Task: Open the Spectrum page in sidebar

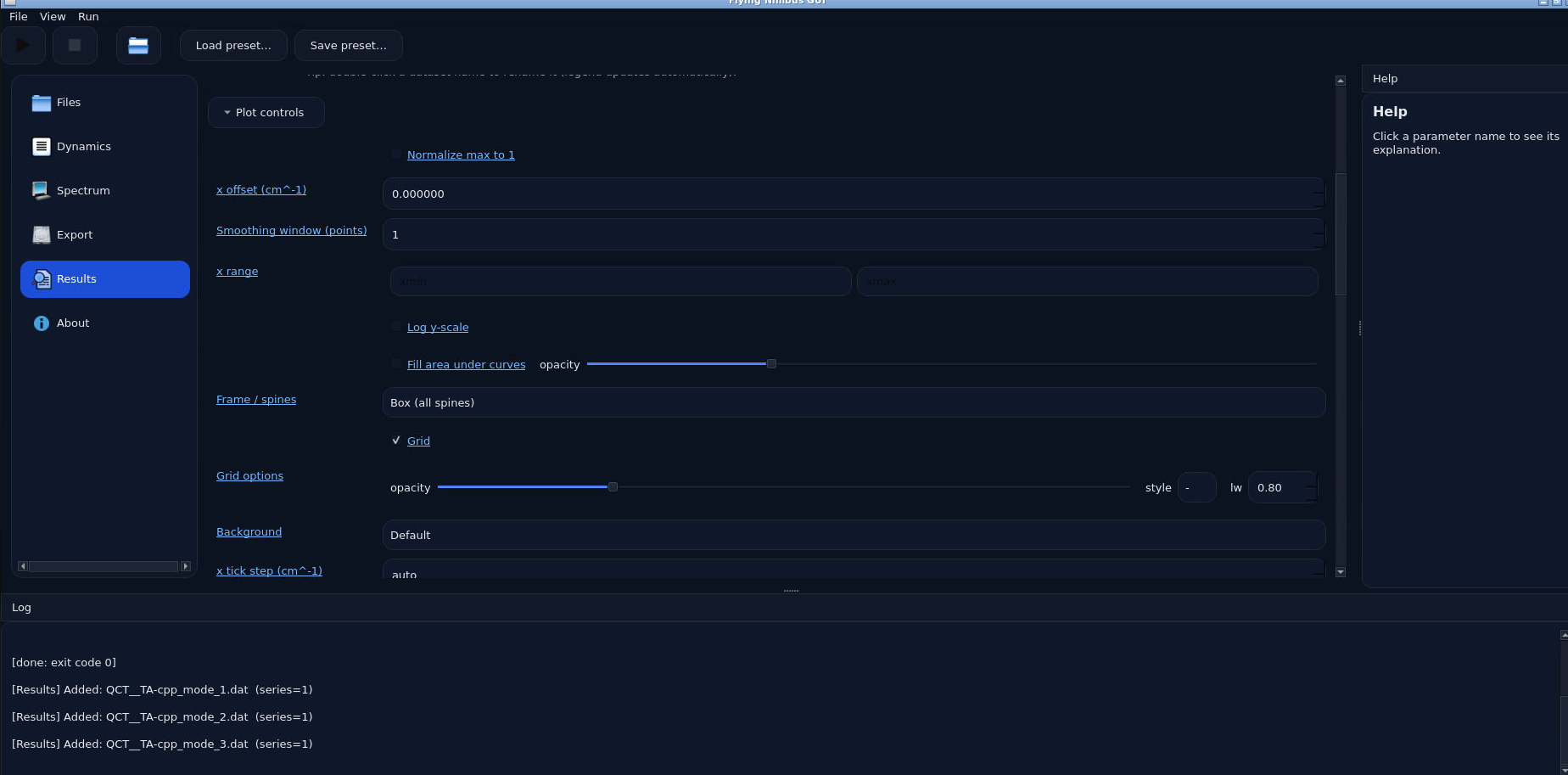Action: (x=105, y=191)
